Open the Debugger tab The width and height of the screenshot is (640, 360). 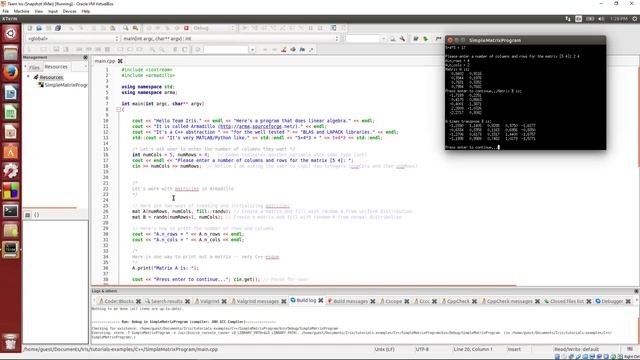[612, 301]
